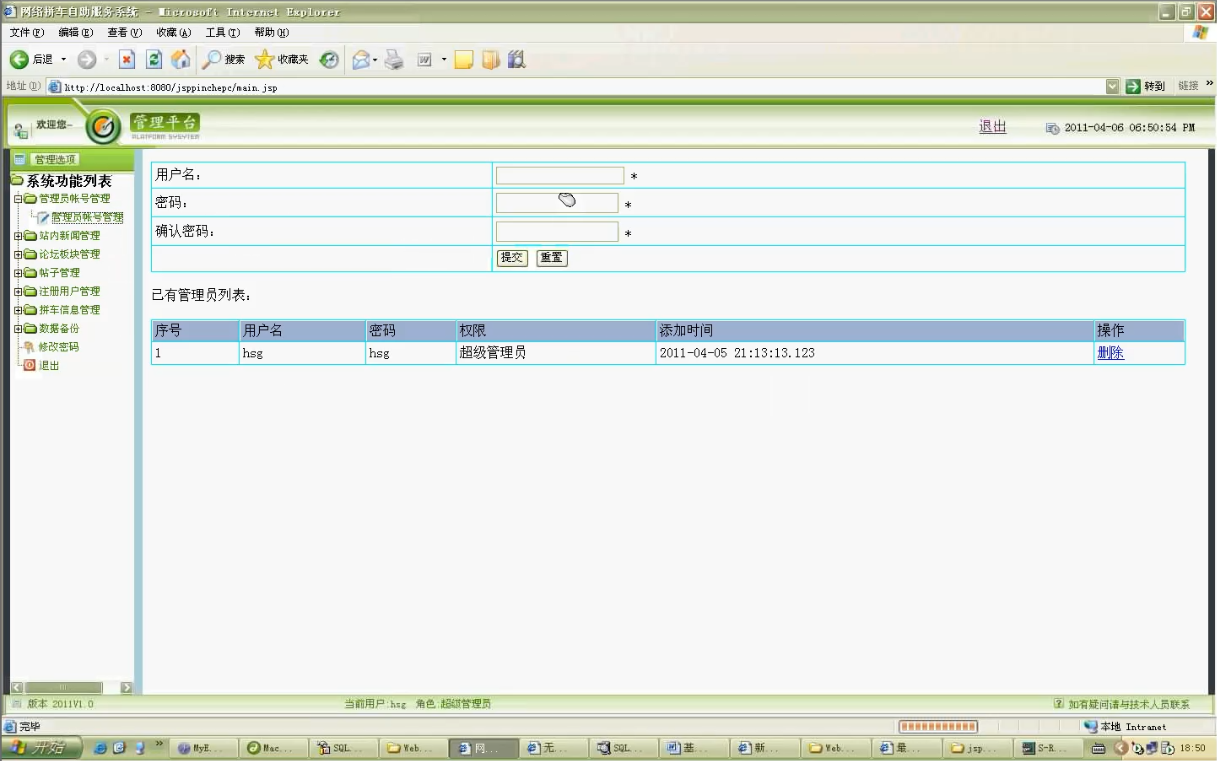The height and width of the screenshot is (761, 1217).
Task: Click the Start (开始) button
Action: [40, 748]
